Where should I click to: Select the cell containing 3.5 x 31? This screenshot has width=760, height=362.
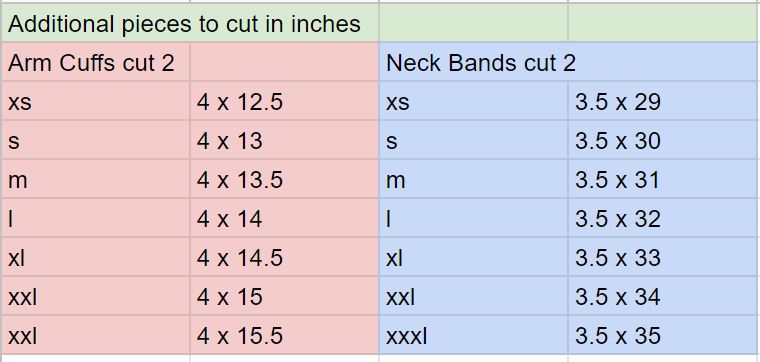[x=663, y=179]
